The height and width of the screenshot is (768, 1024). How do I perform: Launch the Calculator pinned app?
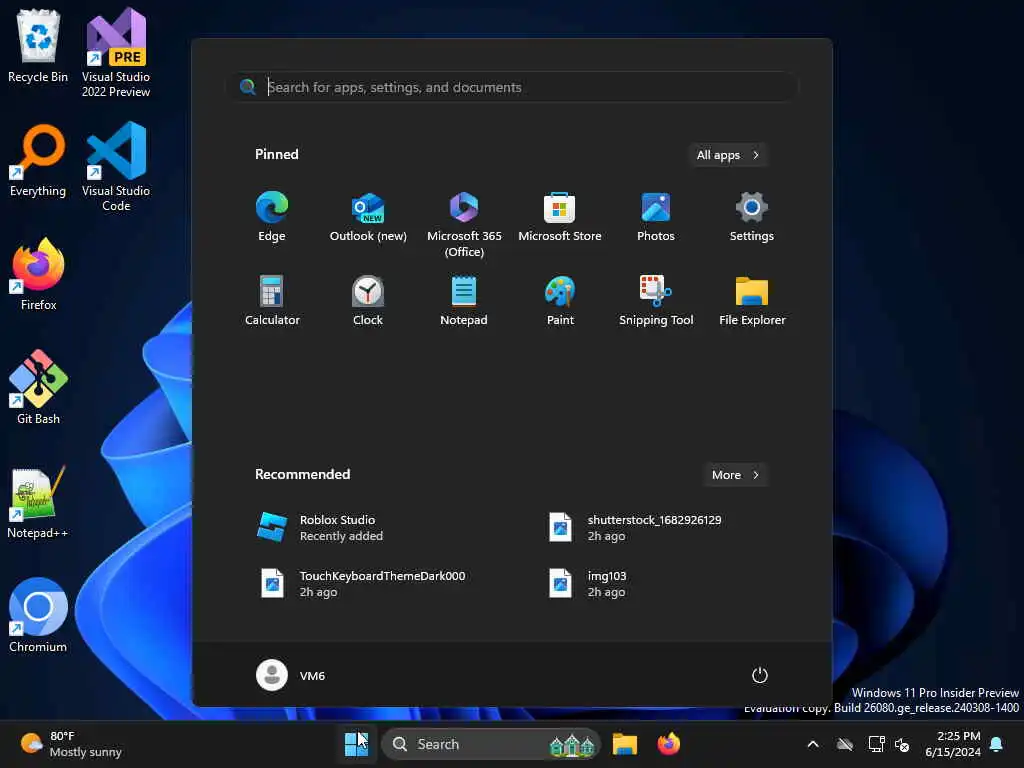coord(272,300)
